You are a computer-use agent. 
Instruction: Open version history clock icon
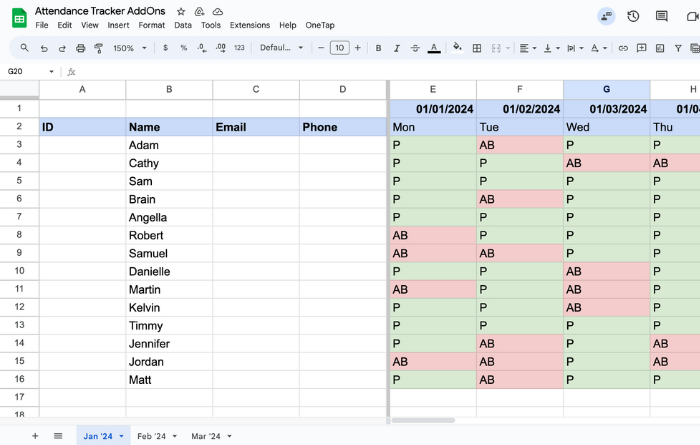point(633,16)
